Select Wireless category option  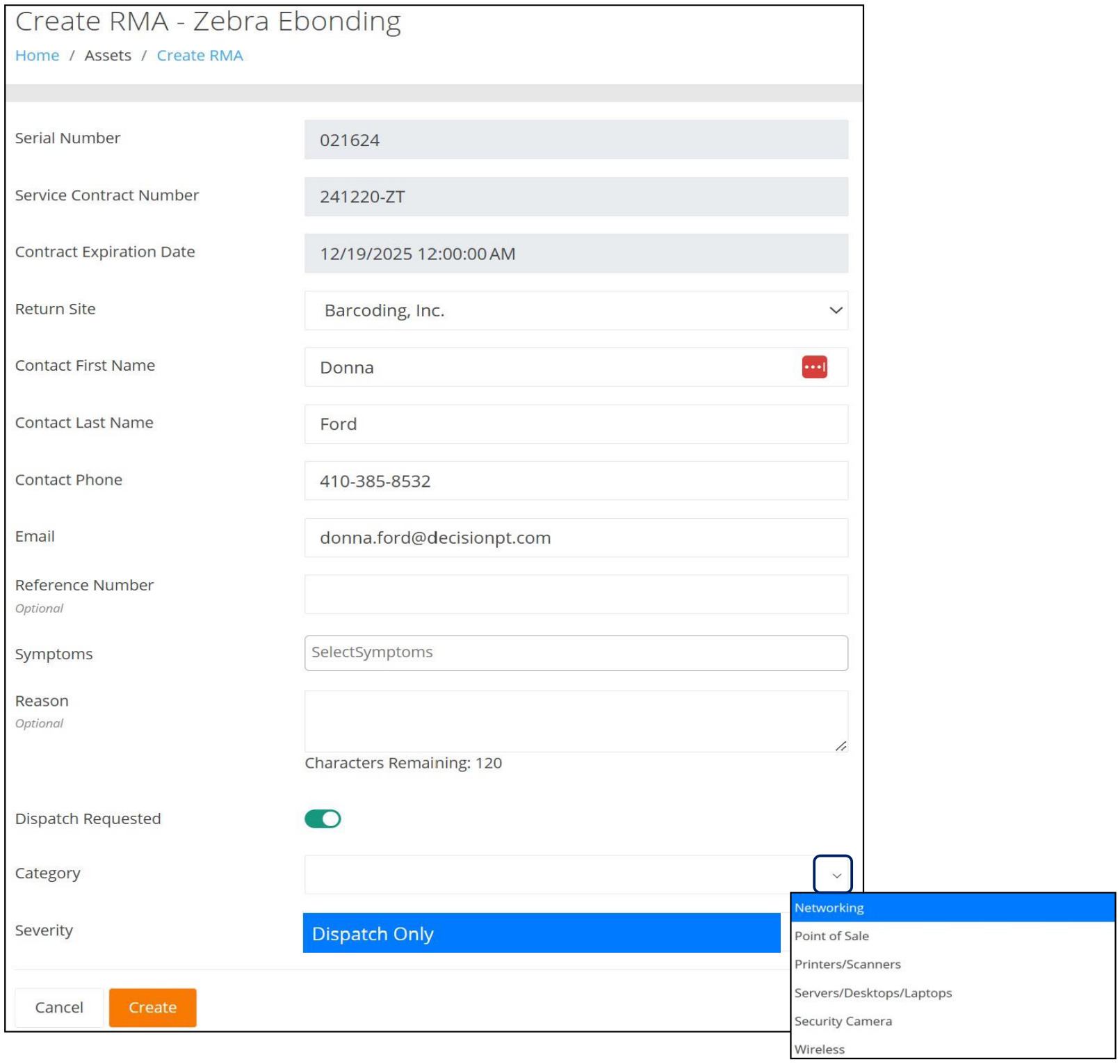pyautogui.click(x=952, y=1048)
